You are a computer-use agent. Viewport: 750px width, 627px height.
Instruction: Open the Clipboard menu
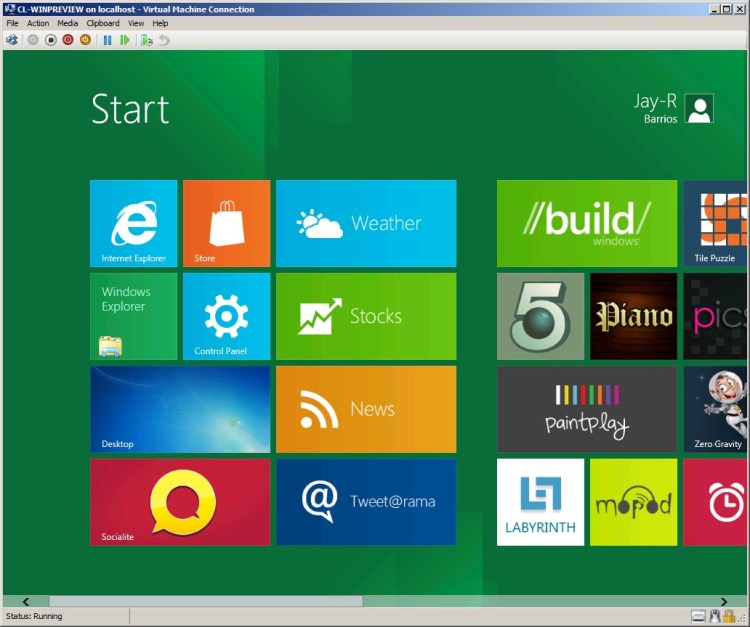[103, 23]
